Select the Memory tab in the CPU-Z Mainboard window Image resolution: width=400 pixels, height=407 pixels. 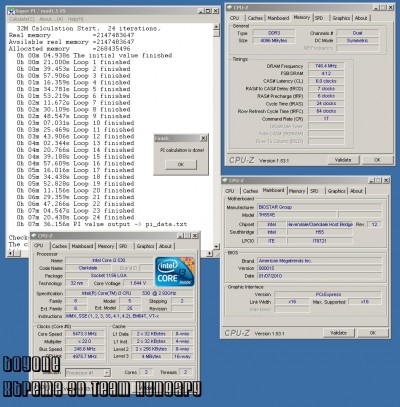point(297,191)
